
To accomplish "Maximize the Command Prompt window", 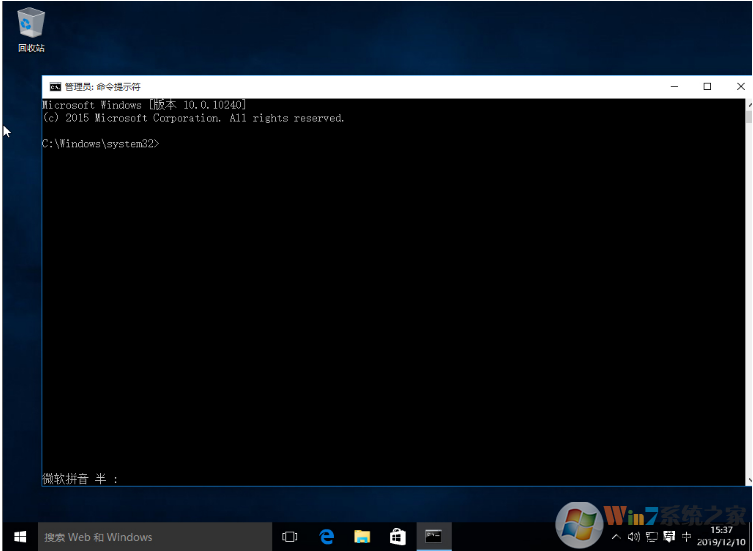I will coord(707,87).
